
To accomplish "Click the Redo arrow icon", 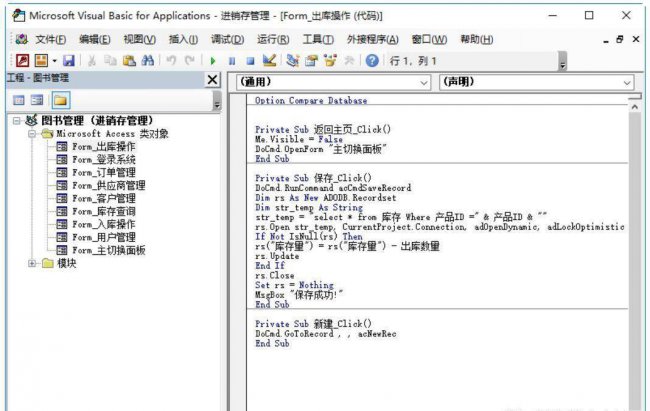I will pos(189,61).
